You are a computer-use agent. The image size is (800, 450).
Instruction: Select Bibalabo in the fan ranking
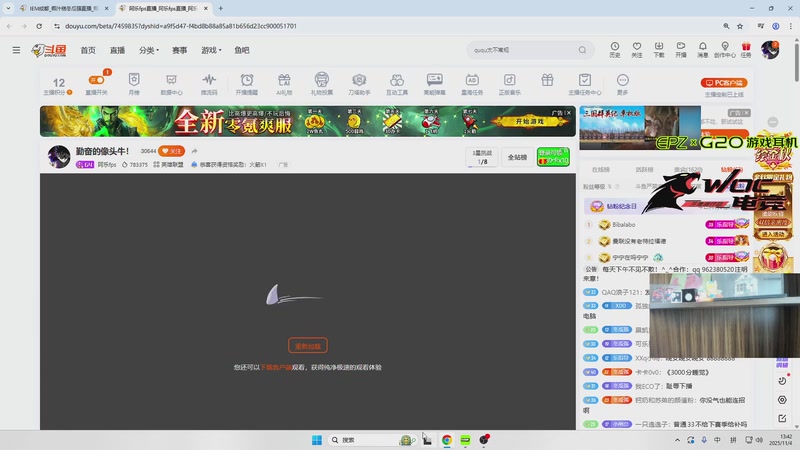[623, 224]
